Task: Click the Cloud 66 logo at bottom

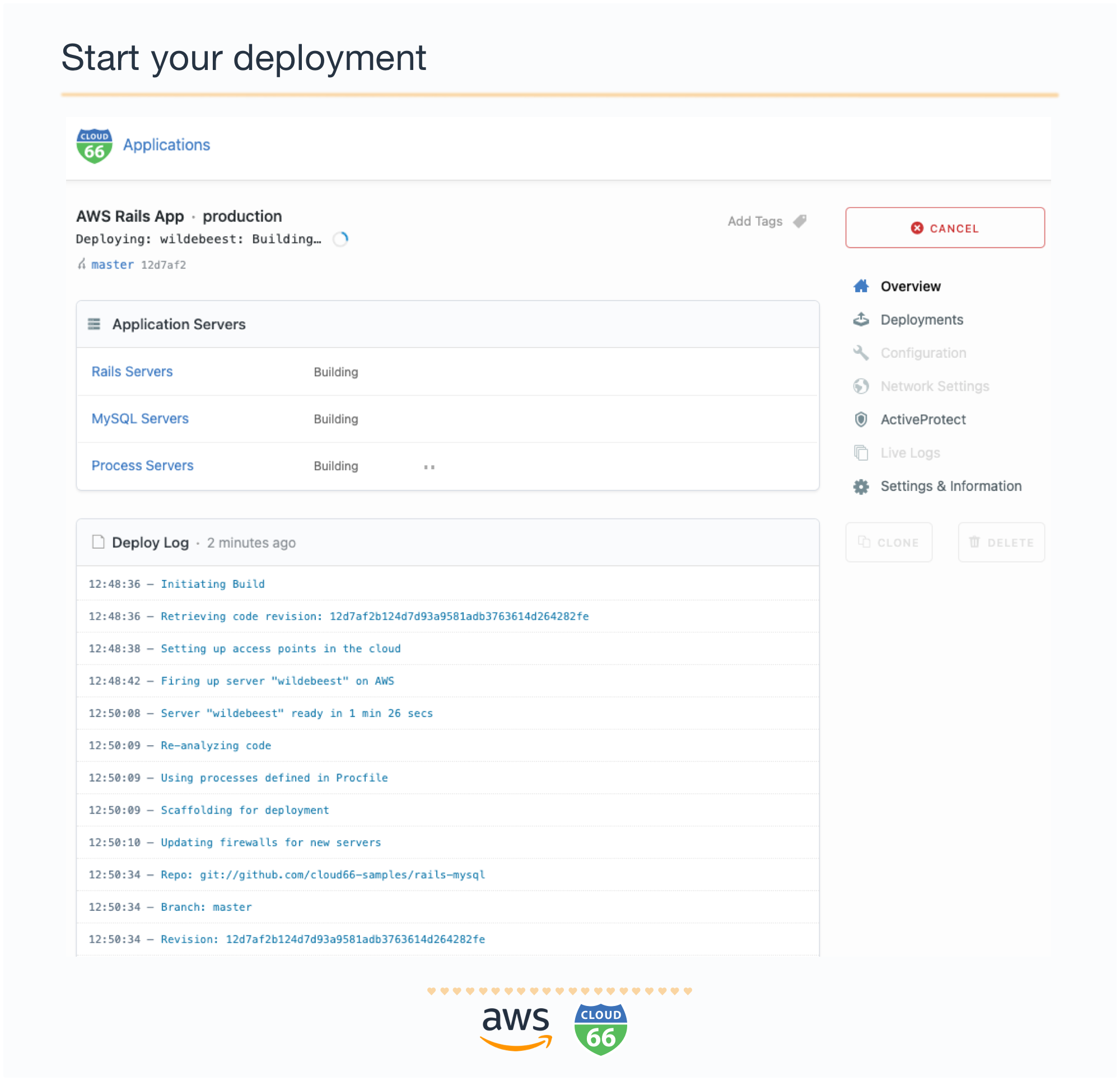Action: tap(600, 1029)
